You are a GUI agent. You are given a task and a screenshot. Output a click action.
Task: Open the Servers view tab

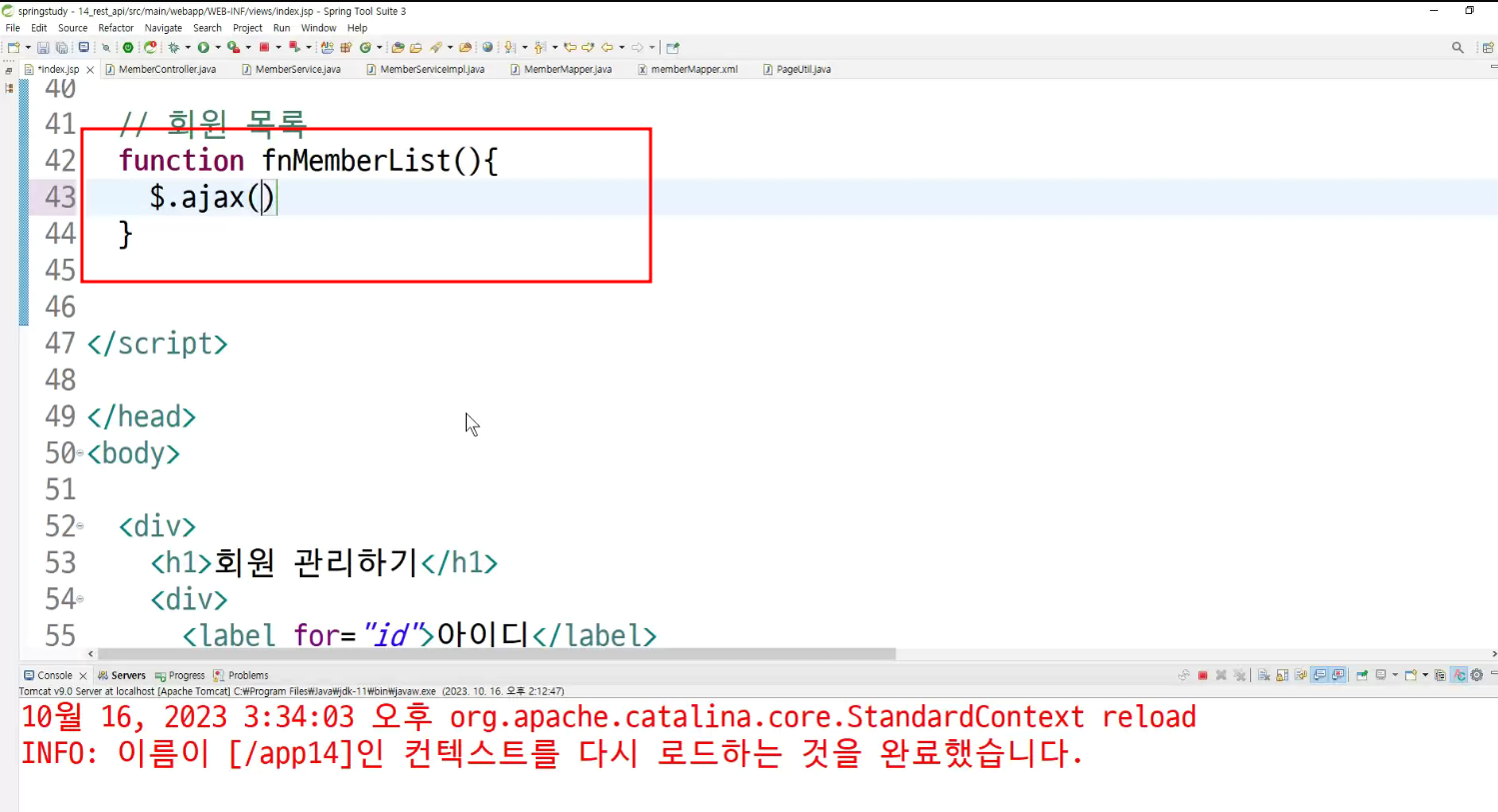click(122, 675)
